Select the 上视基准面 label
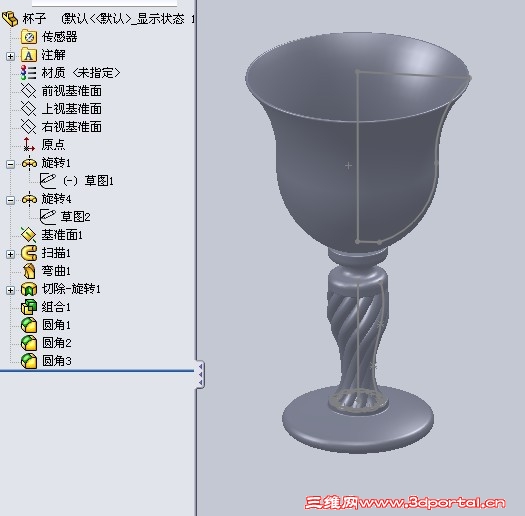The image size is (525, 516). [x=72, y=109]
